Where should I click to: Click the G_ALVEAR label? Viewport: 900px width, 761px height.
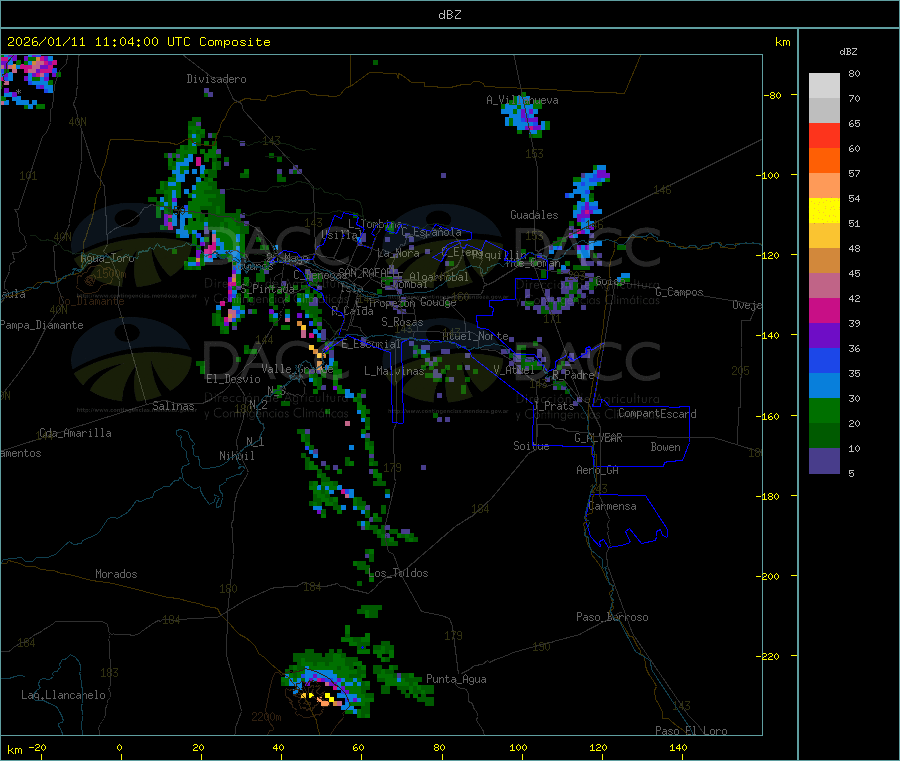point(598,438)
